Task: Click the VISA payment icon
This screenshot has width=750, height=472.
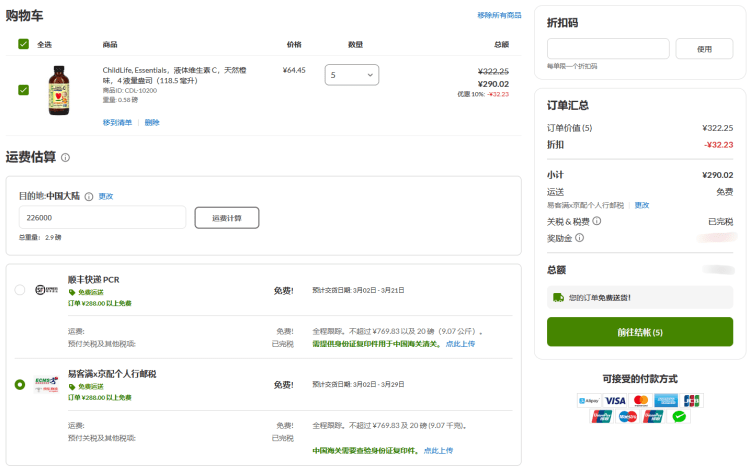Action: click(615, 401)
